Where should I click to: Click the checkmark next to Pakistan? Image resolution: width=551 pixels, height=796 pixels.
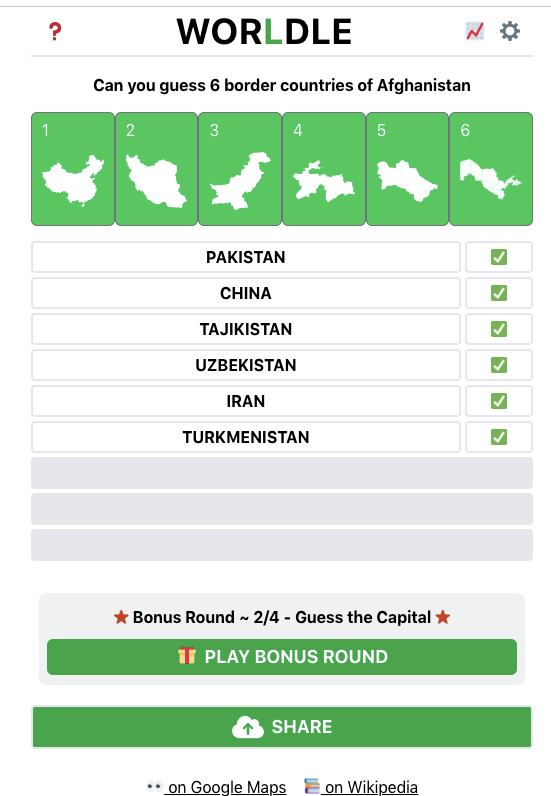click(x=499, y=257)
